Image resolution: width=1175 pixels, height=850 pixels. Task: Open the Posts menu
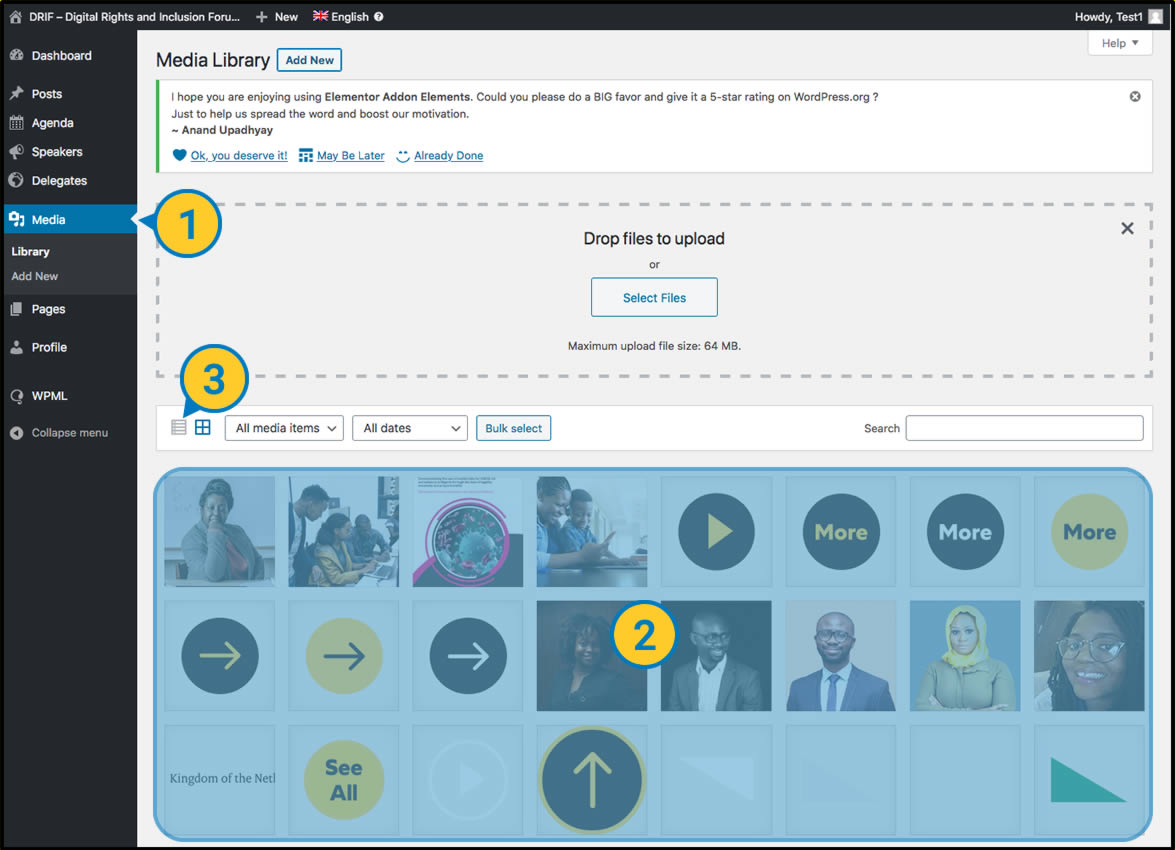pos(46,94)
